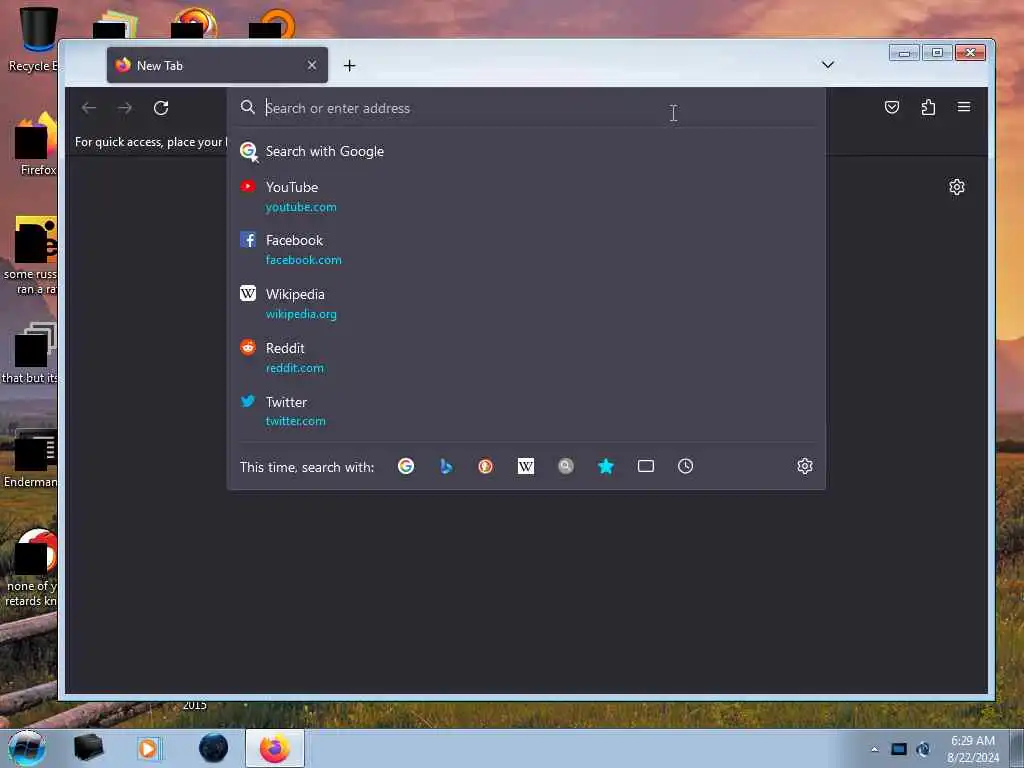Open media player taskbar icon
The height and width of the screenshot is (768, 1024).
(x=148, y=748)
